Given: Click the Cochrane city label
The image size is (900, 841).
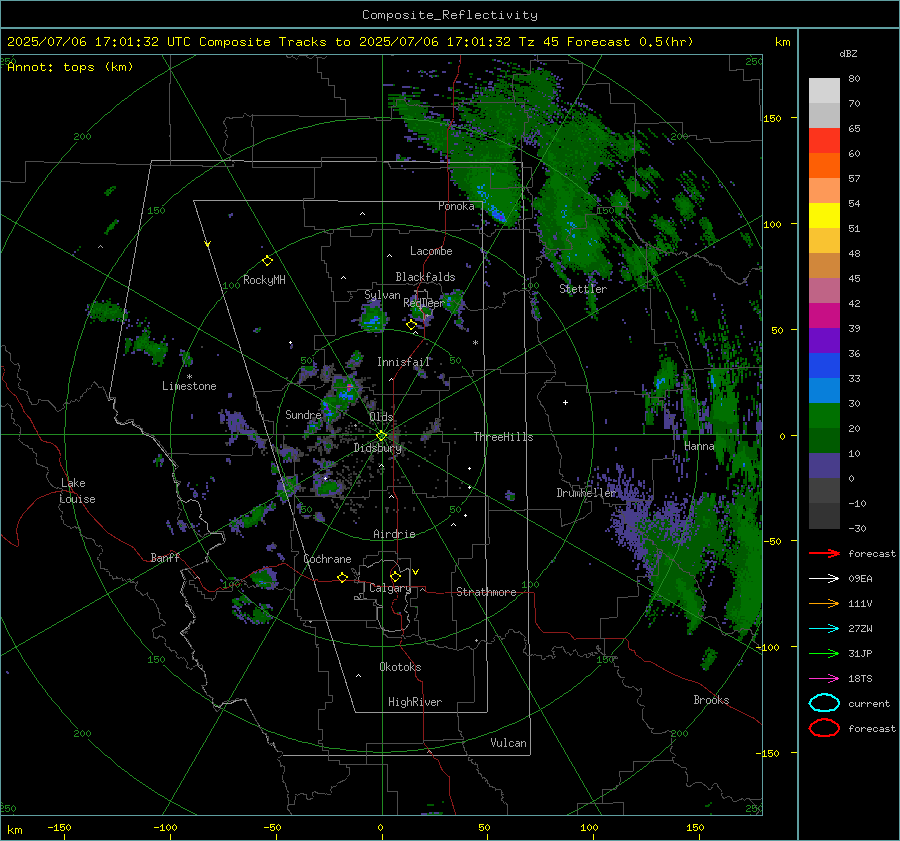Looking at the screenshot, I should (x=327, y=559).
